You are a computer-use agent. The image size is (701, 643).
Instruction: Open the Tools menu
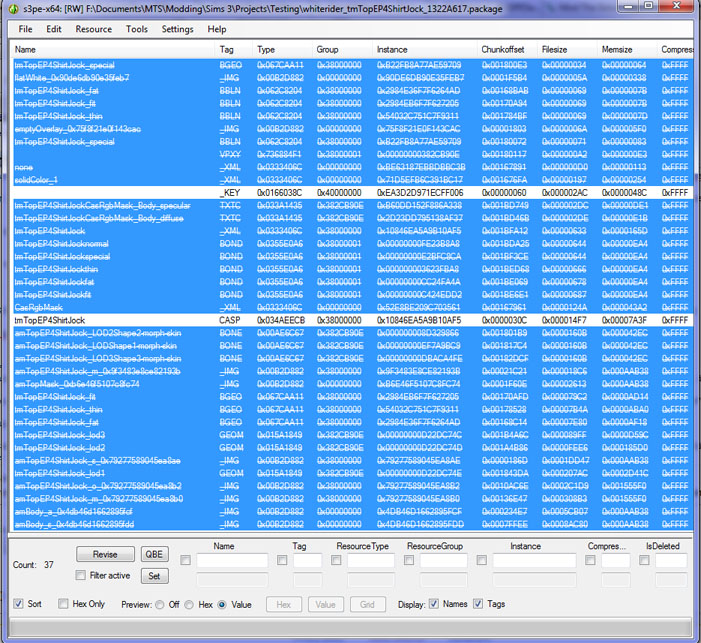click(x=137, y=29)
